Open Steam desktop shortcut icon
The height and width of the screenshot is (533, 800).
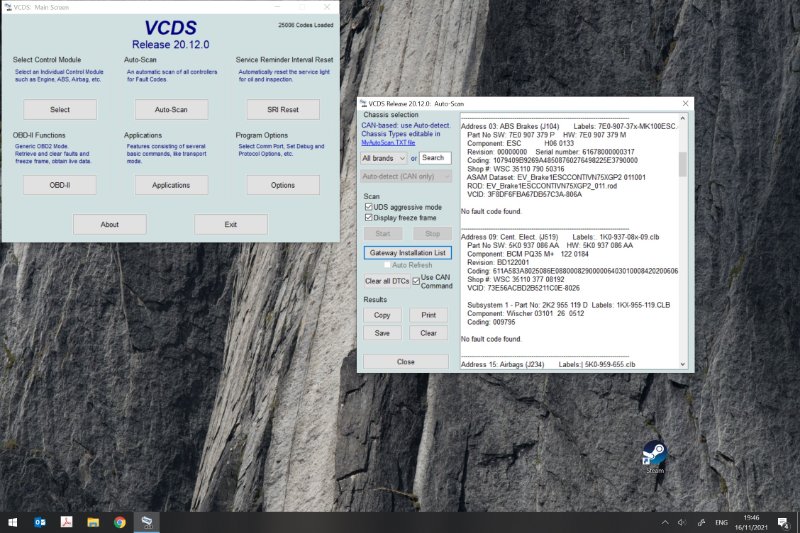tap(655, 454)
